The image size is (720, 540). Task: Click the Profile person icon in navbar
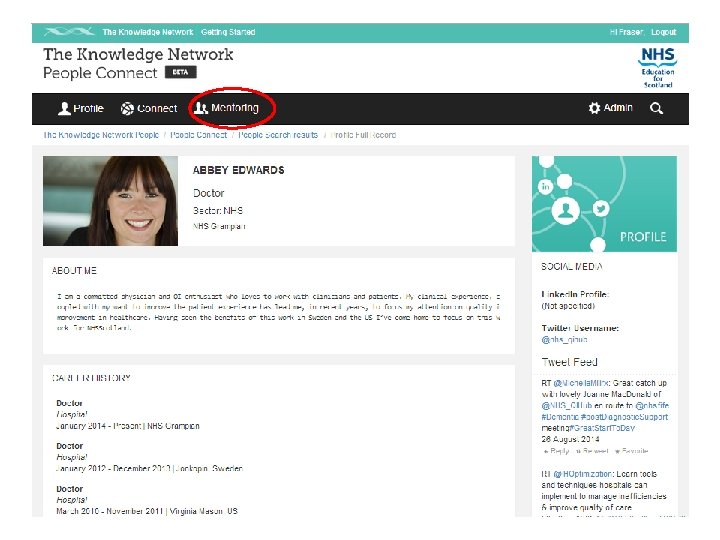(x=64, y=108)
